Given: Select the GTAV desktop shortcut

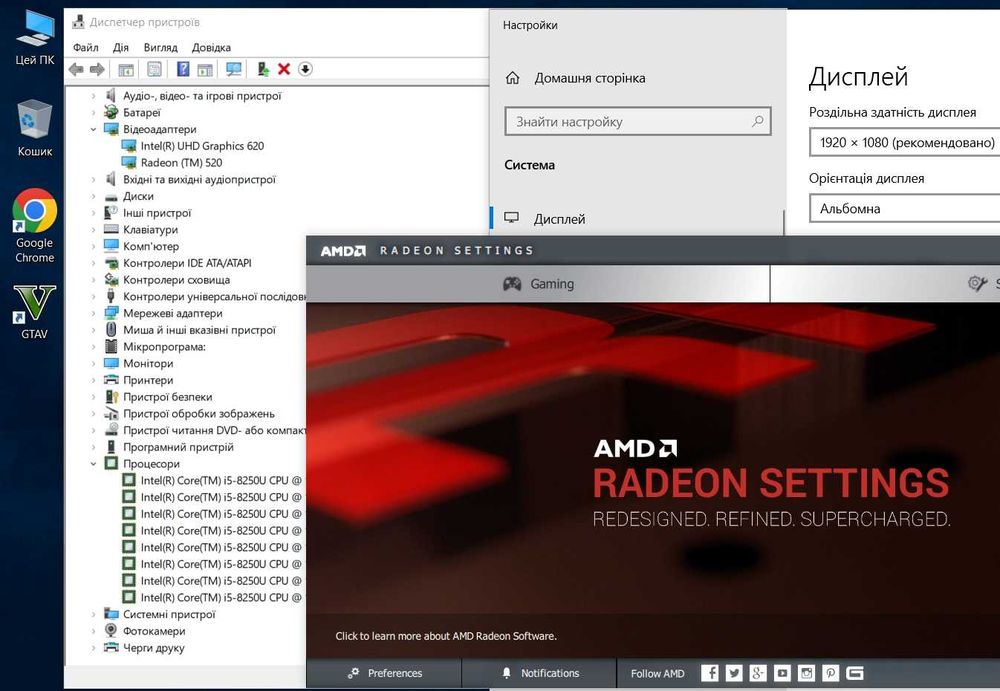Looking at the screenshot, I should tap(34, 312).
